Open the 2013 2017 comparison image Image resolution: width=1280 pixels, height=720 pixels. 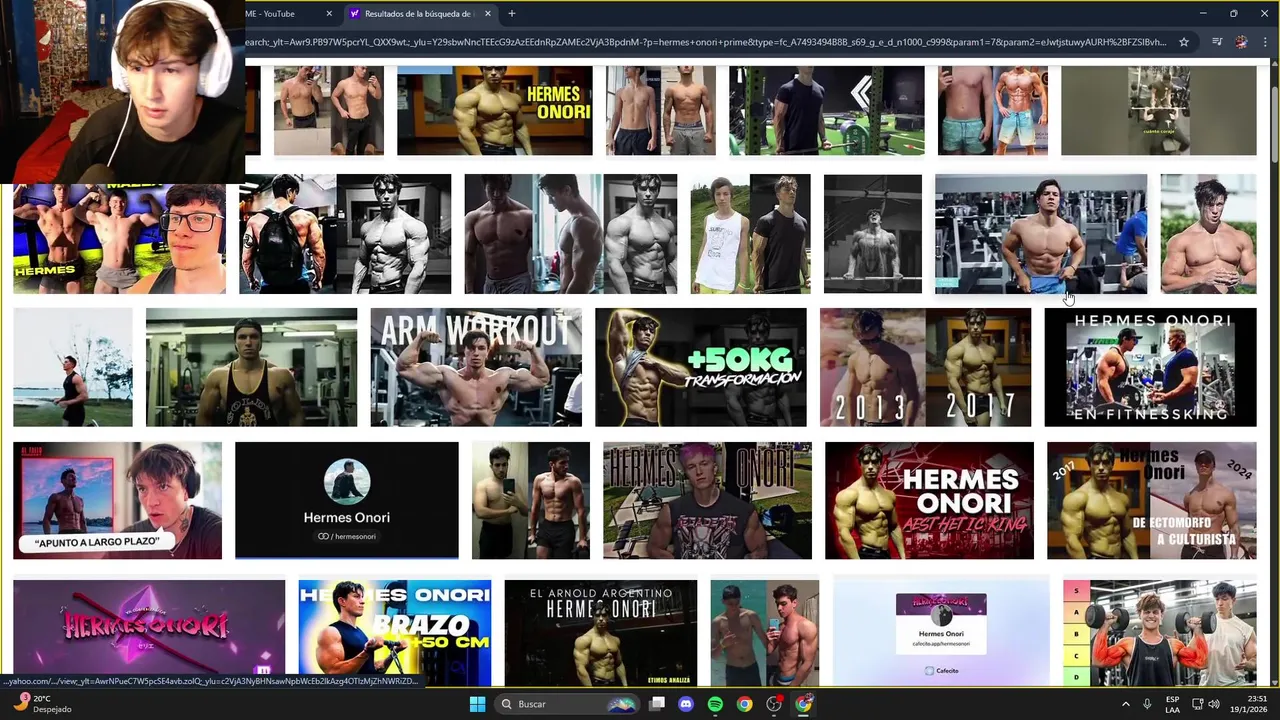click(x=926, y=367)
